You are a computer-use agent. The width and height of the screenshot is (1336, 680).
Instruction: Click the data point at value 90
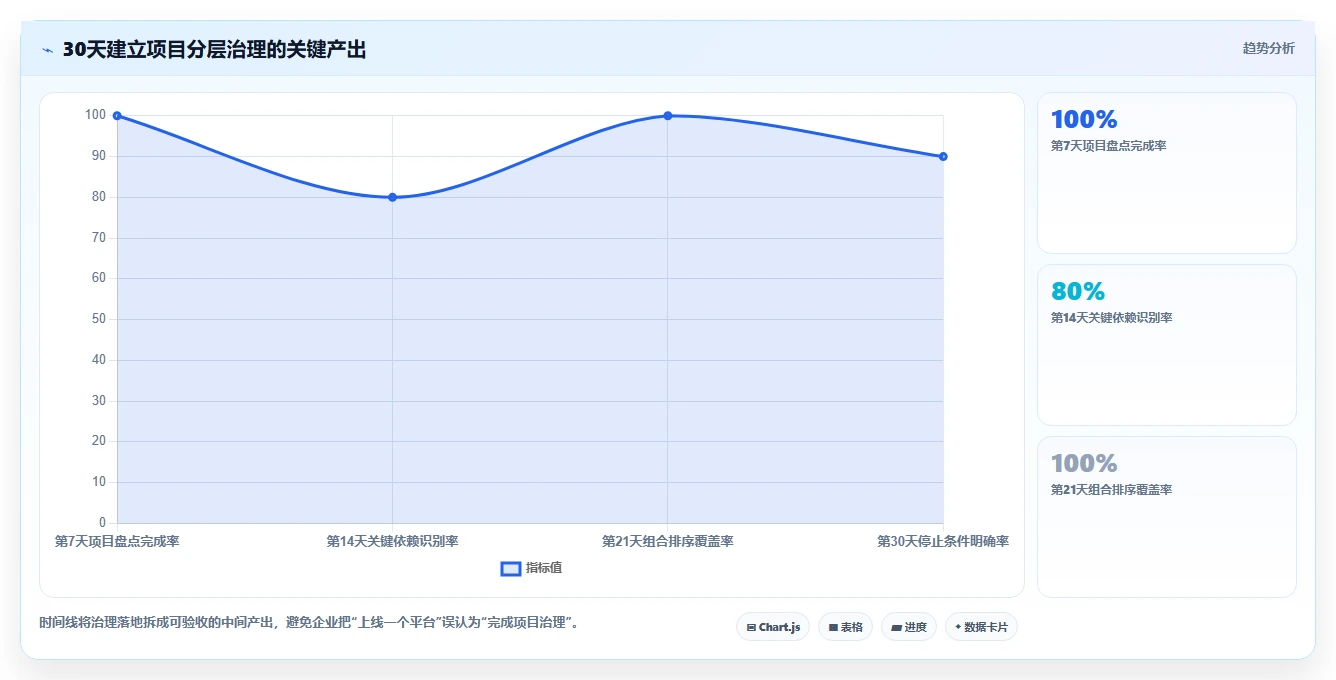pos(943,157)
